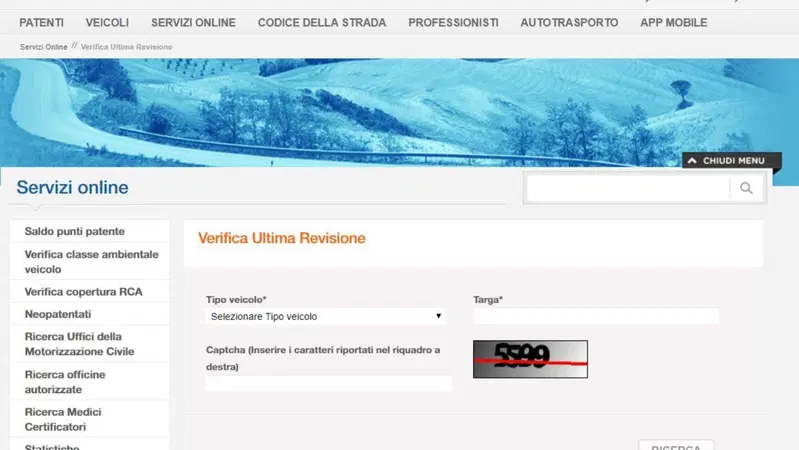Click the Targa* label

pos(488,300)
